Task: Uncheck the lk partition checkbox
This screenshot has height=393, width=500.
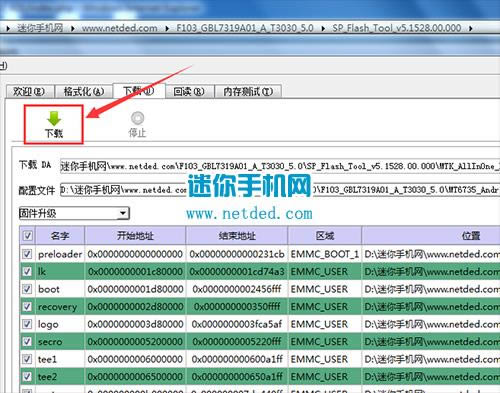Action: (x=27, y=272)
